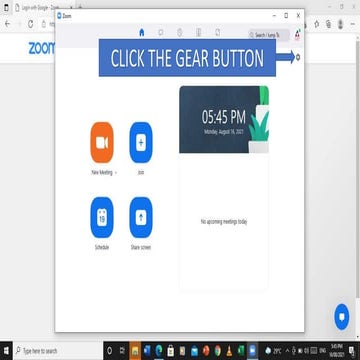
Task: Switch to the Chat tab in Zoom
Action: coord(161,32)
